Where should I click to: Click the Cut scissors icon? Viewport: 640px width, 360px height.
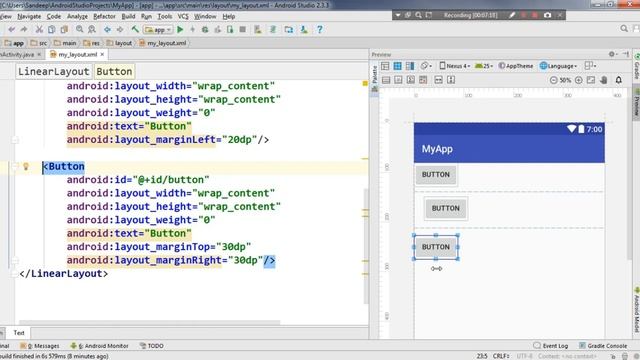pyautogui.click(x=39, y=29)
